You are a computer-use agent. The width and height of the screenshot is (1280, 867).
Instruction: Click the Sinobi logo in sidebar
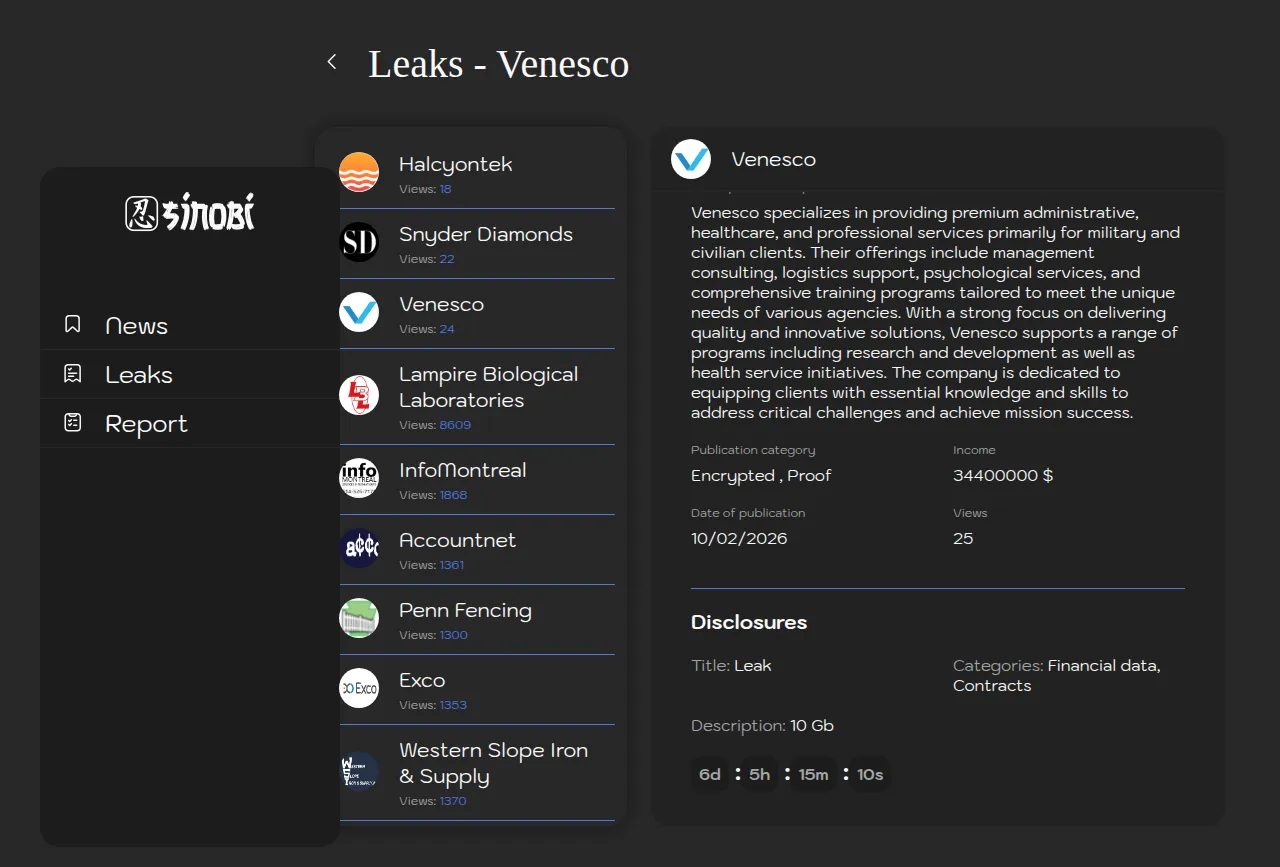[x=190, y=212]
